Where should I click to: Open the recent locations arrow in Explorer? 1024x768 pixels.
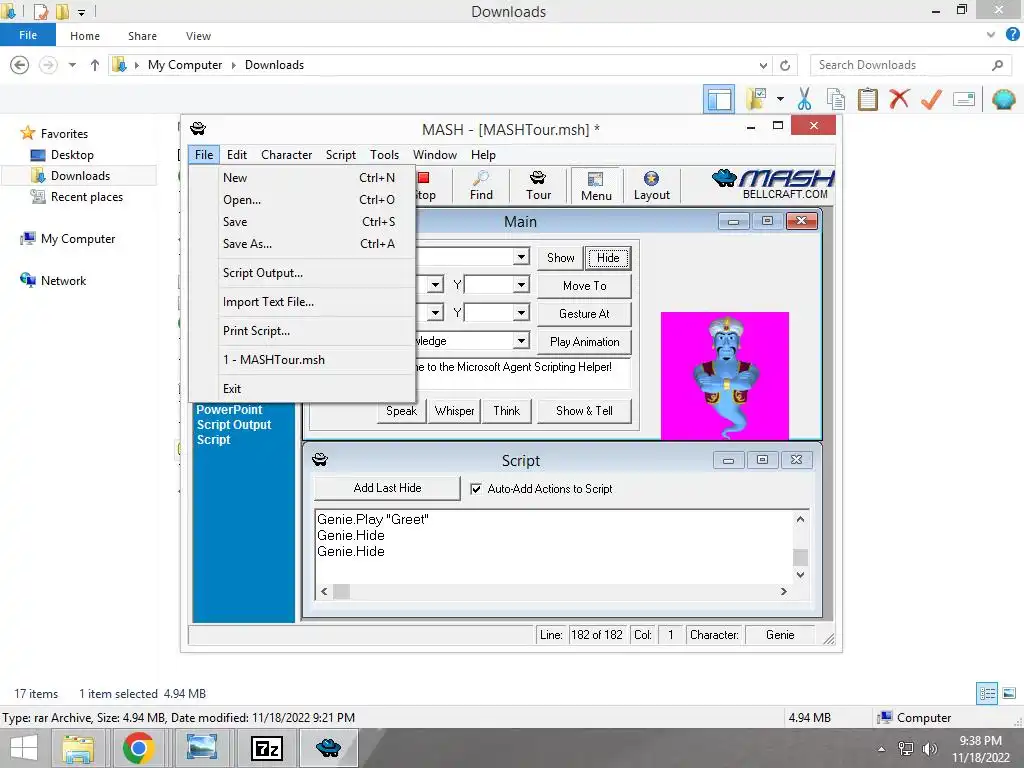point(72,65)
